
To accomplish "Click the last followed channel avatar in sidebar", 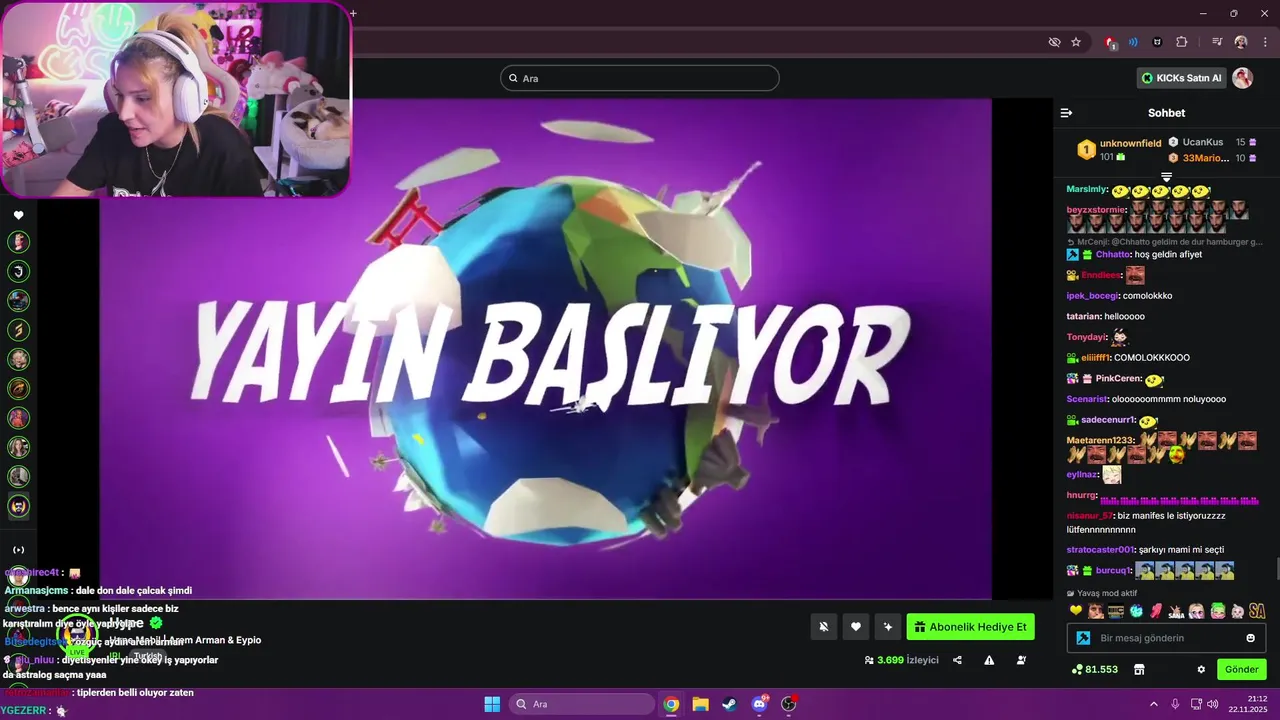I will [x=18, y=506].
